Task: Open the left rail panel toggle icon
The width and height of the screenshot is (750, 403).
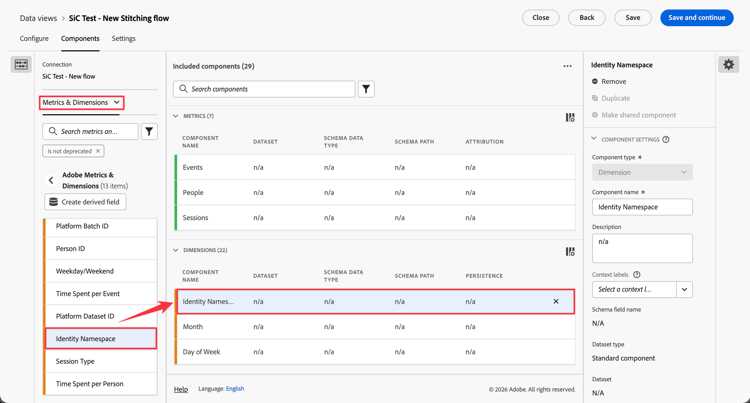Action: (x=21, y=65)
